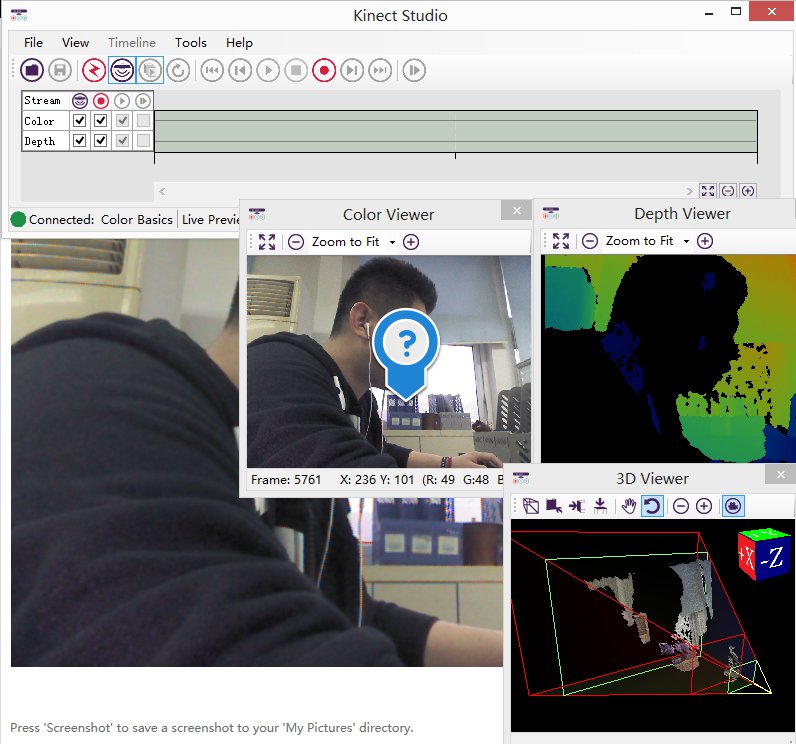
Task: Start recording with the red Record button
Action: (x=324, y=70)
